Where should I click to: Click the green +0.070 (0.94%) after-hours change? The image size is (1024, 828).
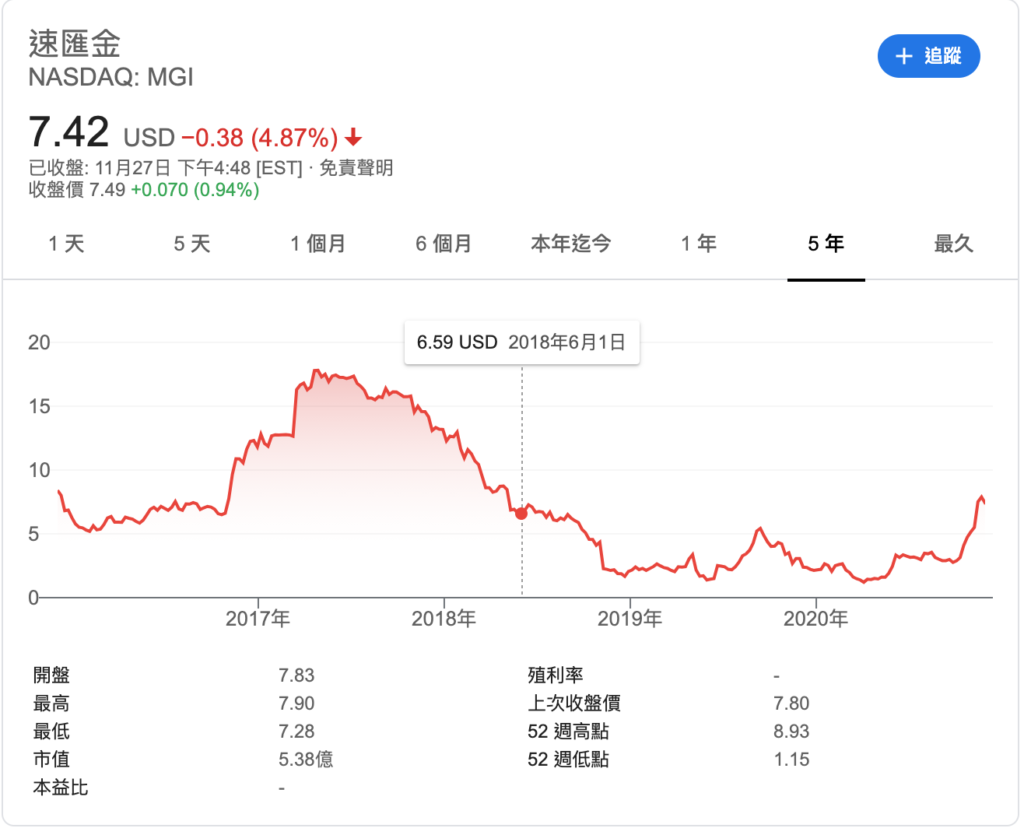pyautogui.click(x=195, y=189)
